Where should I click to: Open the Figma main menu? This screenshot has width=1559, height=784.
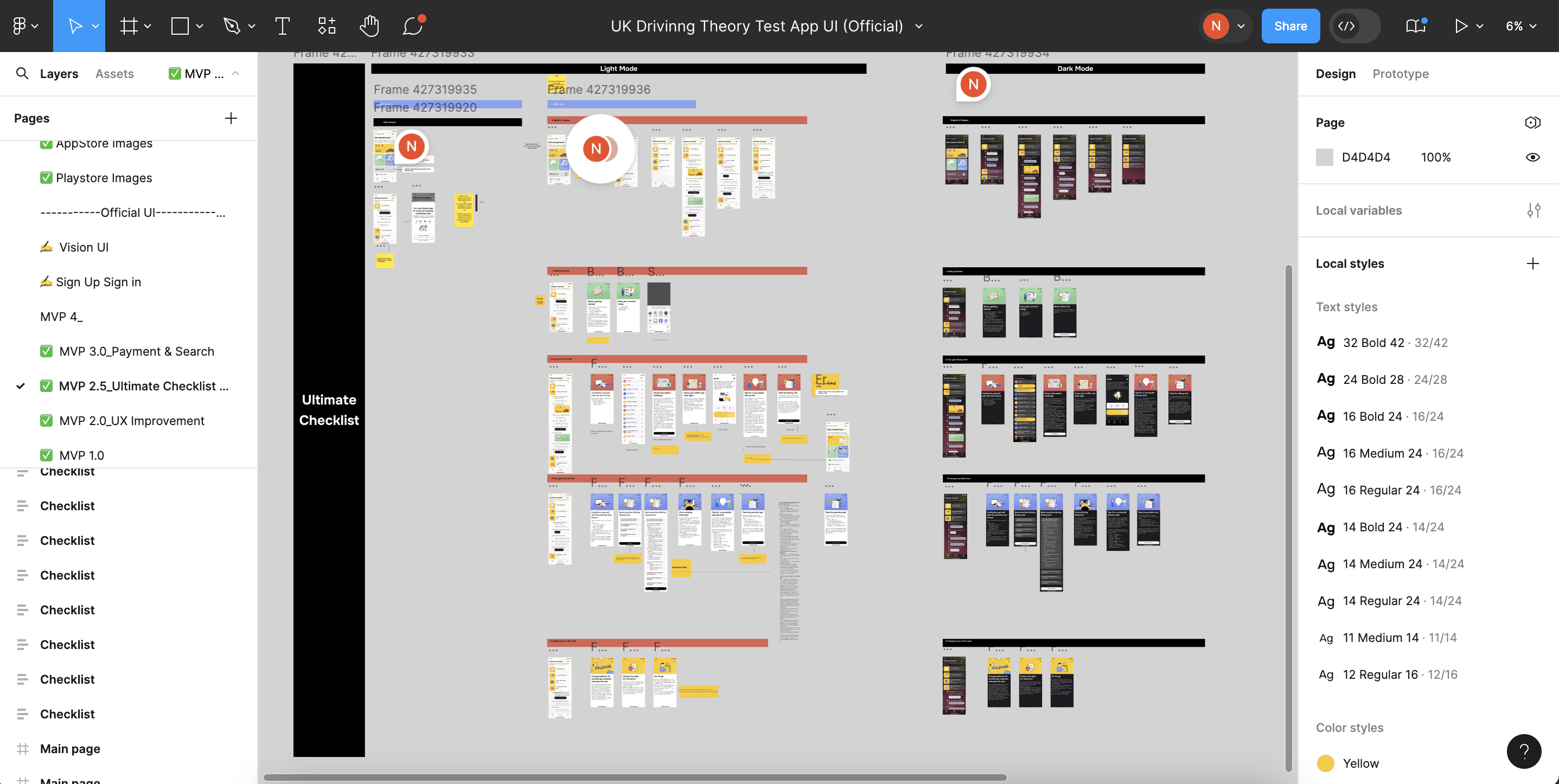click(x=25, y=26)
